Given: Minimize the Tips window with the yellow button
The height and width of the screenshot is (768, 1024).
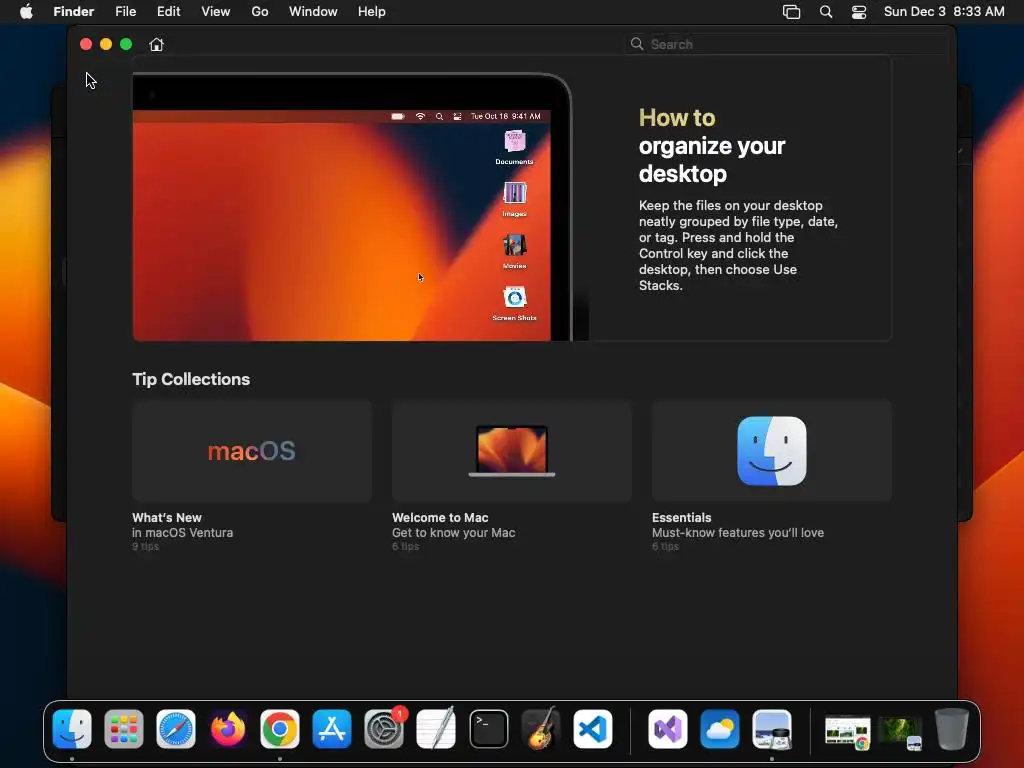Looking at the screenshot, I should click(106, 44).
